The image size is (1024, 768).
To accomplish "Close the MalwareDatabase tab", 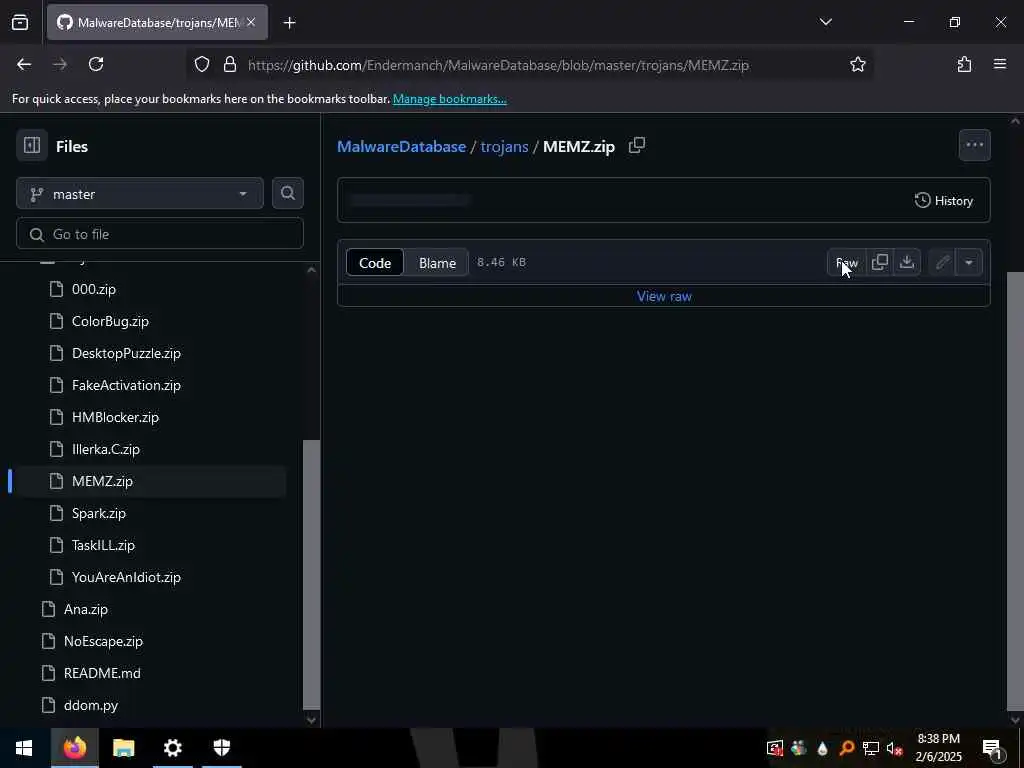I will pos(251,22).
